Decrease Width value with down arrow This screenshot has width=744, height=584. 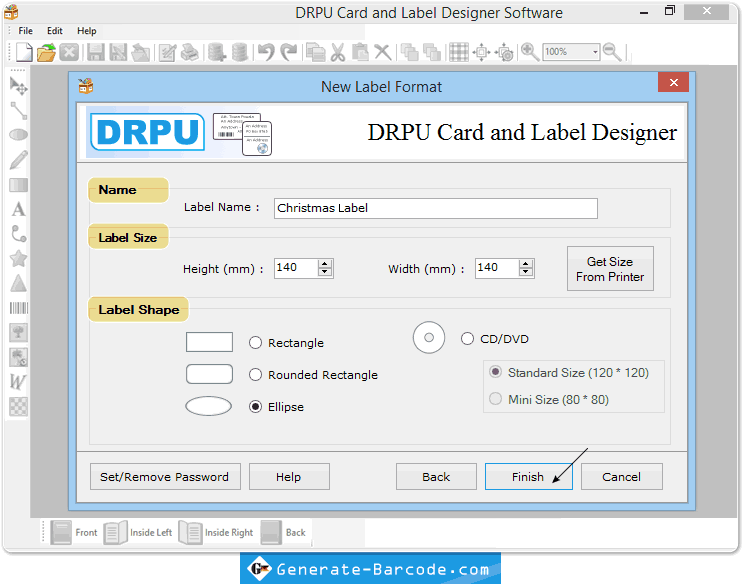point(526,272)
